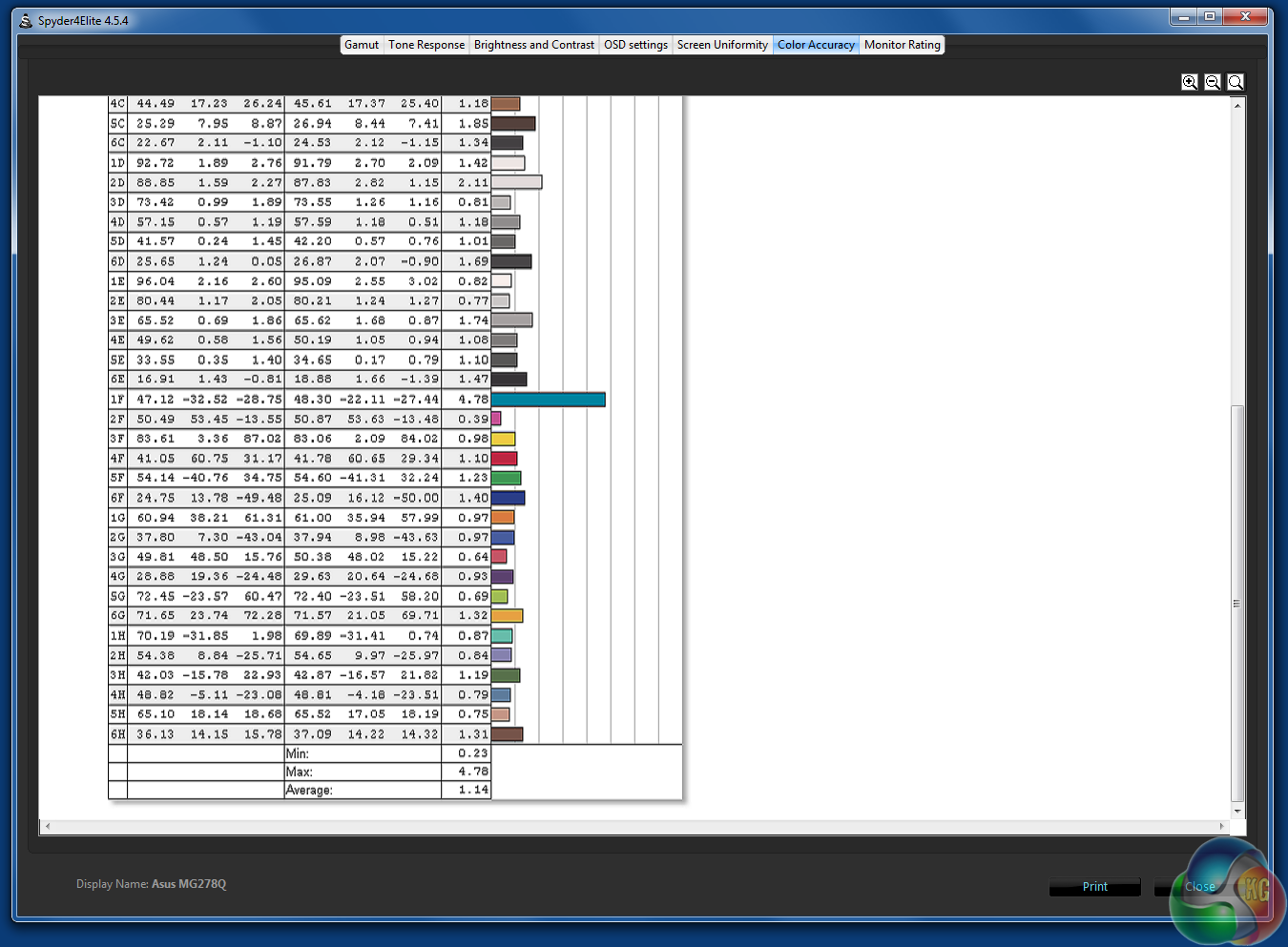Click the zoom reset magnifier icon

point(1236,82)
